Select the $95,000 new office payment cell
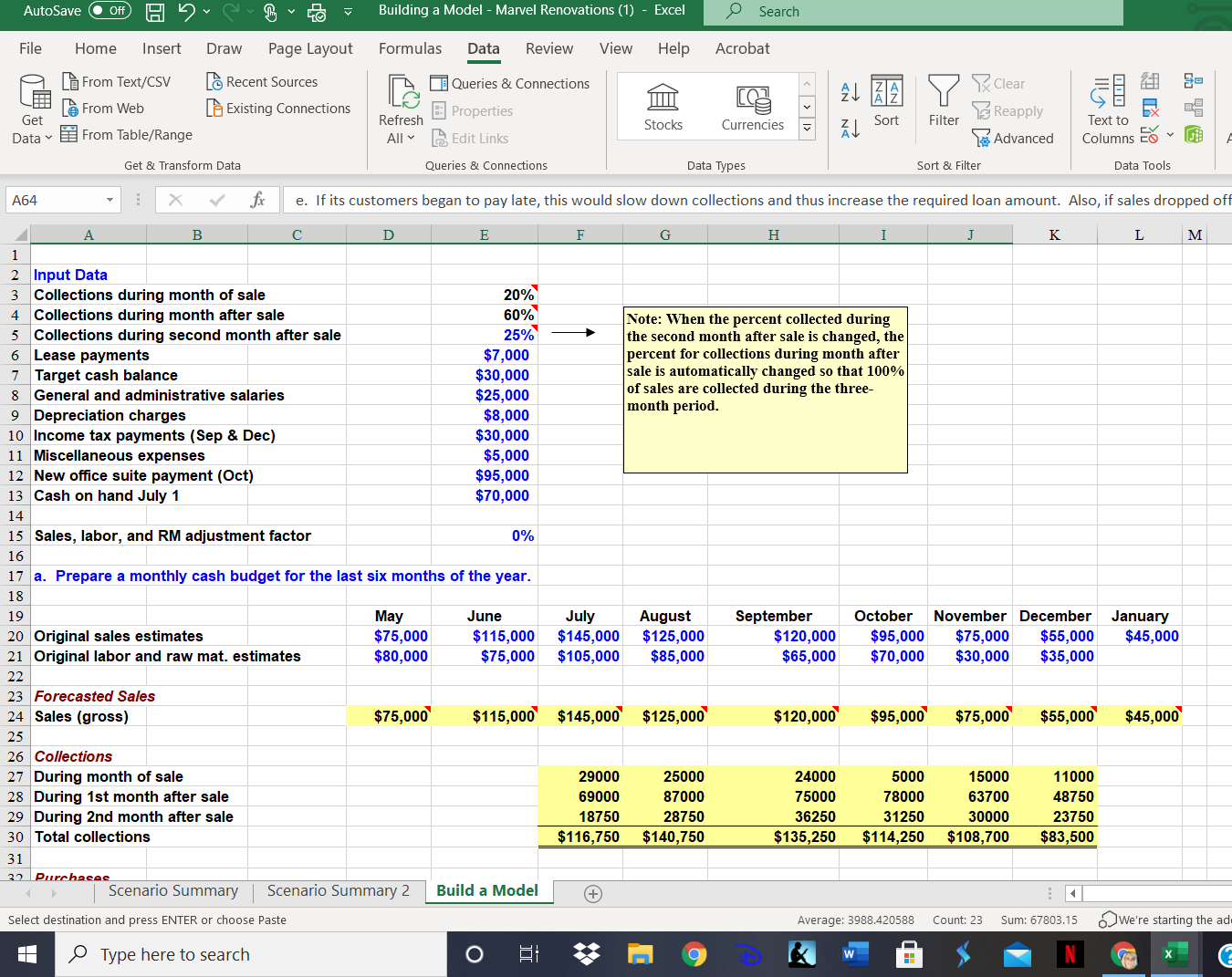The width and height of the screenshot is (1232, 977). (x=484, y=475)
